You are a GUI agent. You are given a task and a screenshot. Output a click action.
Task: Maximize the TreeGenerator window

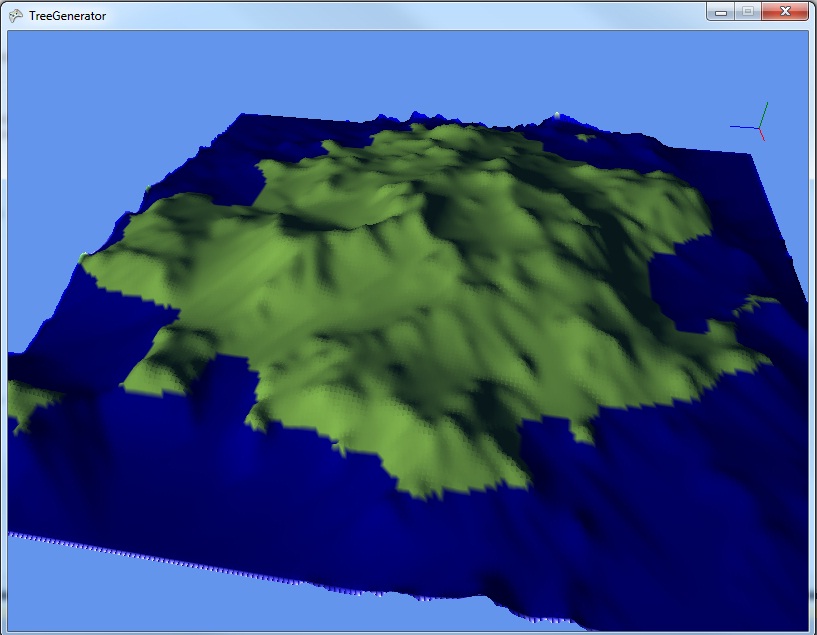(x=746, y=12)
